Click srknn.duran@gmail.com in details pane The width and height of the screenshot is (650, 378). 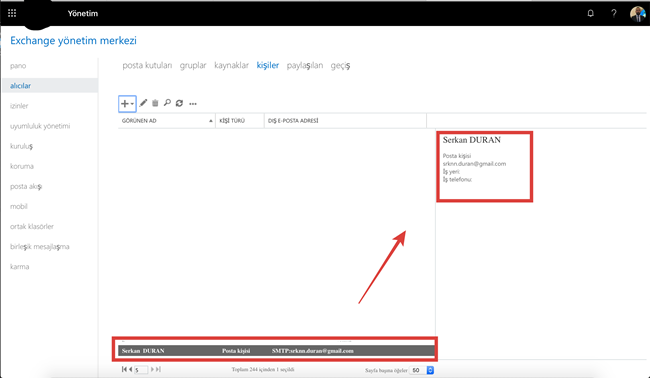click(x=474, y=164)
